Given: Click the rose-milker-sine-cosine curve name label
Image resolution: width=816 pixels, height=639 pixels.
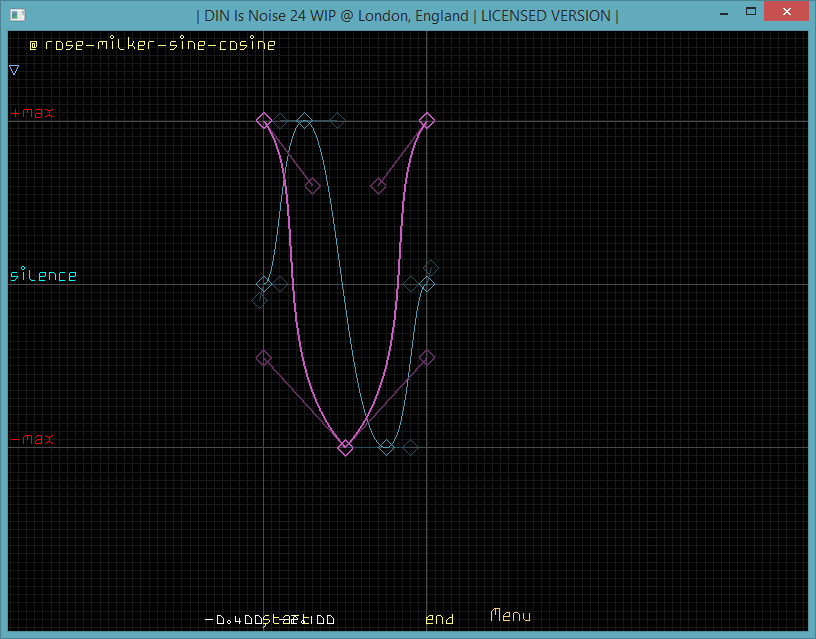Looking at the screenshot, I should [160, 45].
